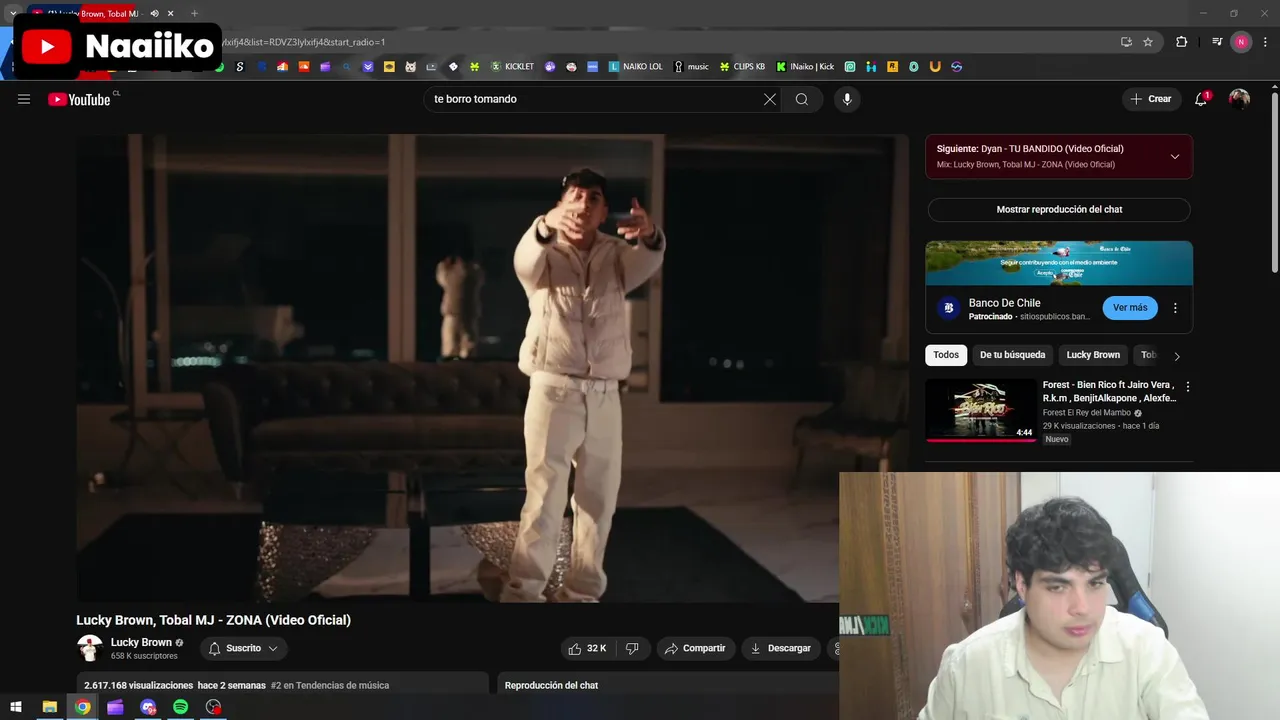Open Chrome media controls icon
Screen dimensions: 1280x720
(x=1217, y=42)
